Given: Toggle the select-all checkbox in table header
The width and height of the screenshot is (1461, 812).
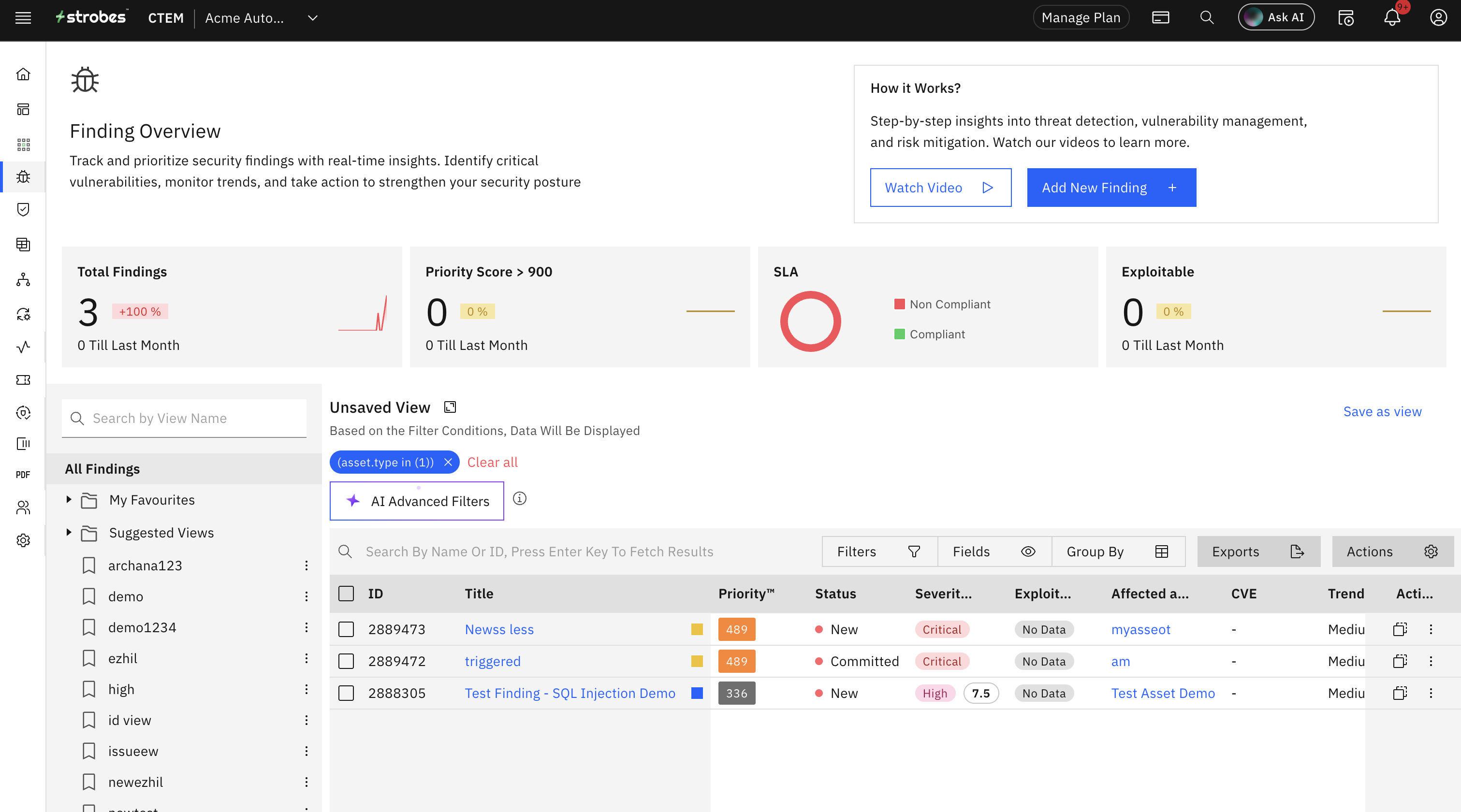Looking at the screenshot, I should coord(346,594).
